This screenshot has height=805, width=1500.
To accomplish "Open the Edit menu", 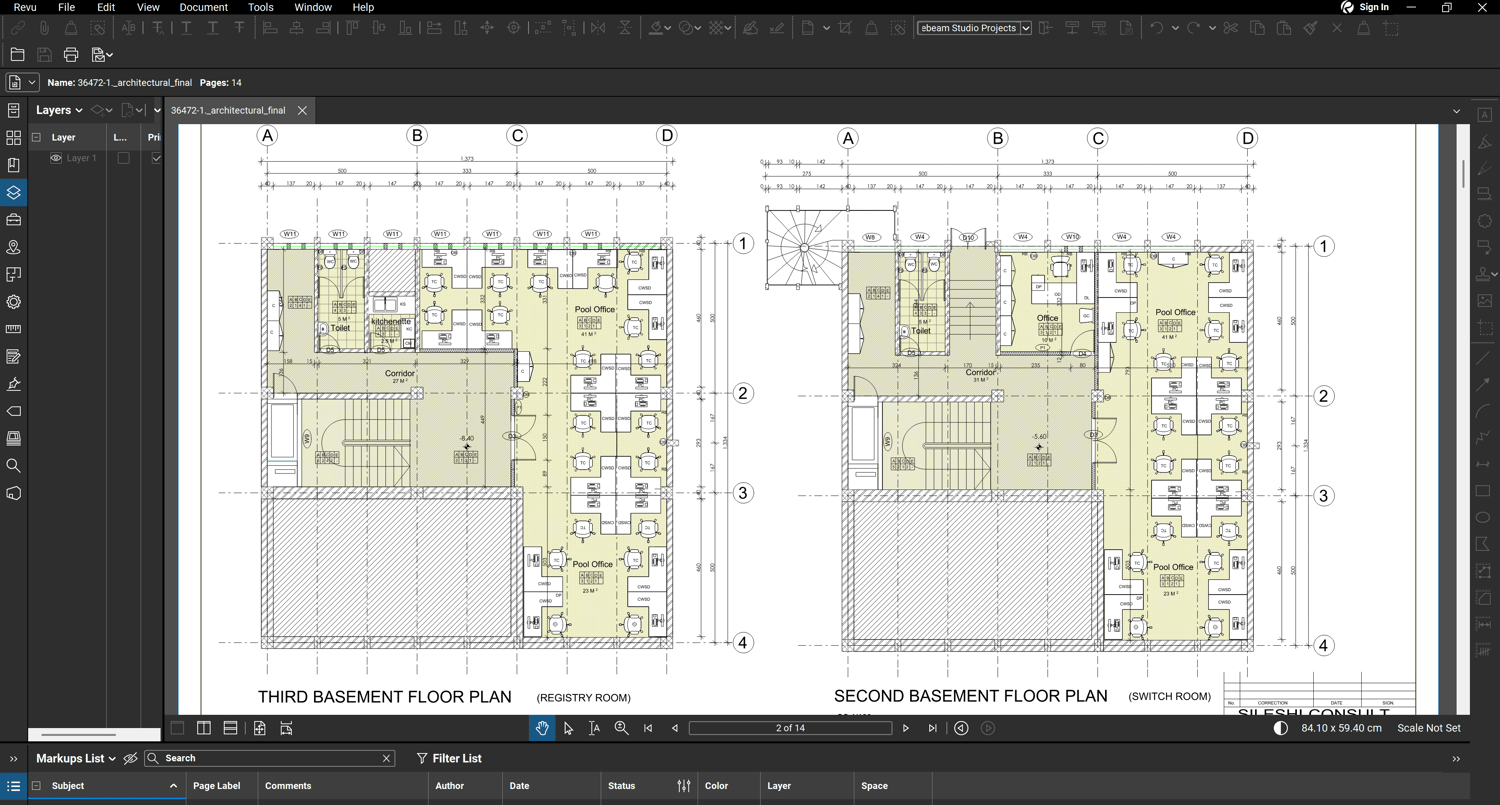I will click(x=106, y=7).
